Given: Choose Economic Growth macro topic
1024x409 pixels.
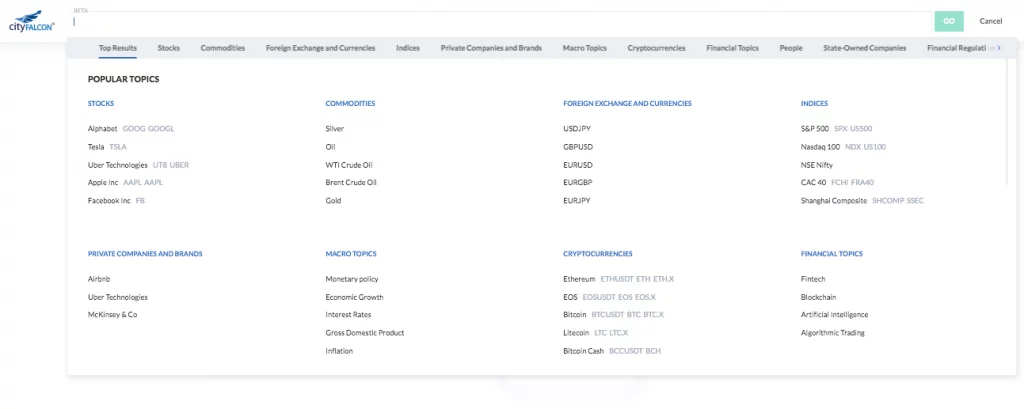Looking at the screenshot, I should (x=355, y=297).
